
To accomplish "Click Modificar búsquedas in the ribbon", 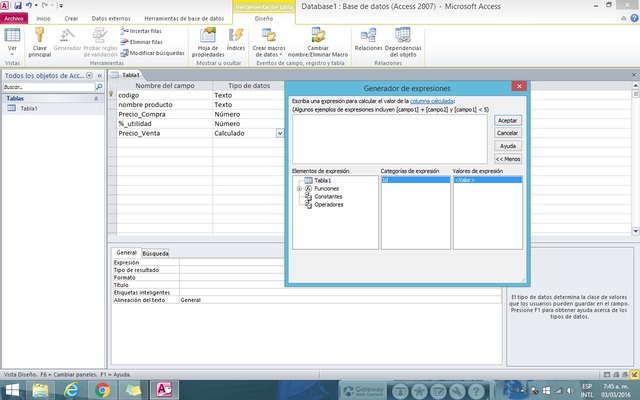I will coord(152,53).
